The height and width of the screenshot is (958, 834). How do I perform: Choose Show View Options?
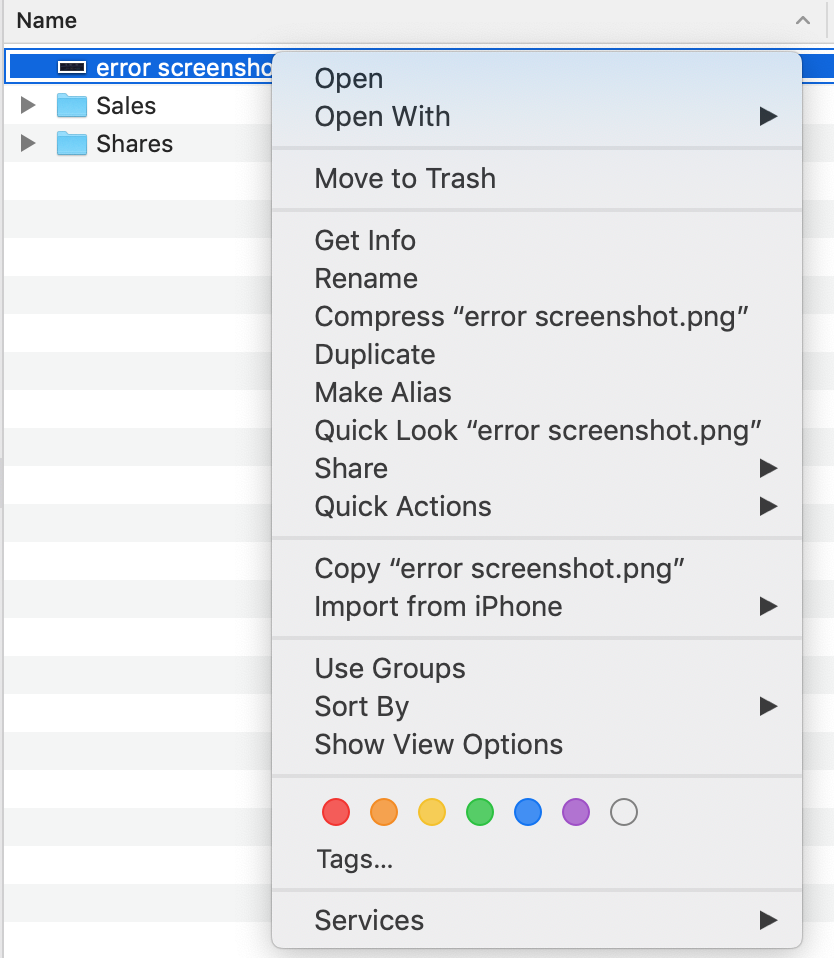click(x=536, y=745)
